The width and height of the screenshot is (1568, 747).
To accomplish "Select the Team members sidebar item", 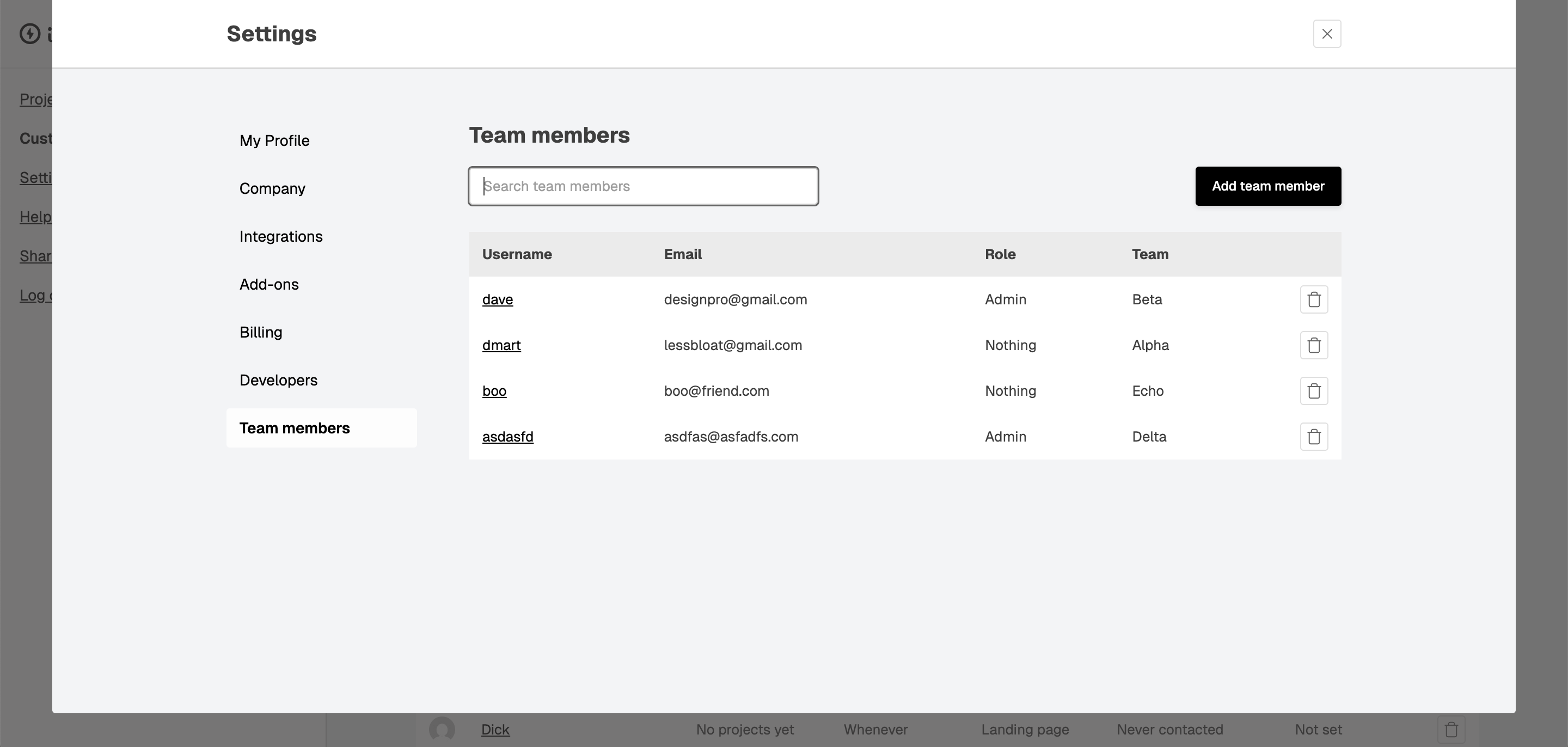I will [295, 428].
